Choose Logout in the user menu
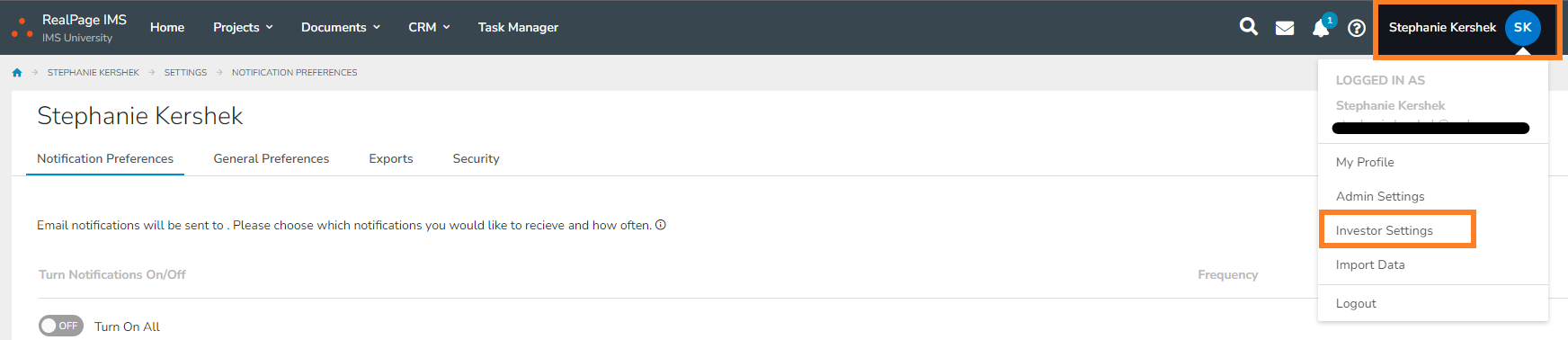Viewport: 1568px width, 340px height. pos(1356,303)
